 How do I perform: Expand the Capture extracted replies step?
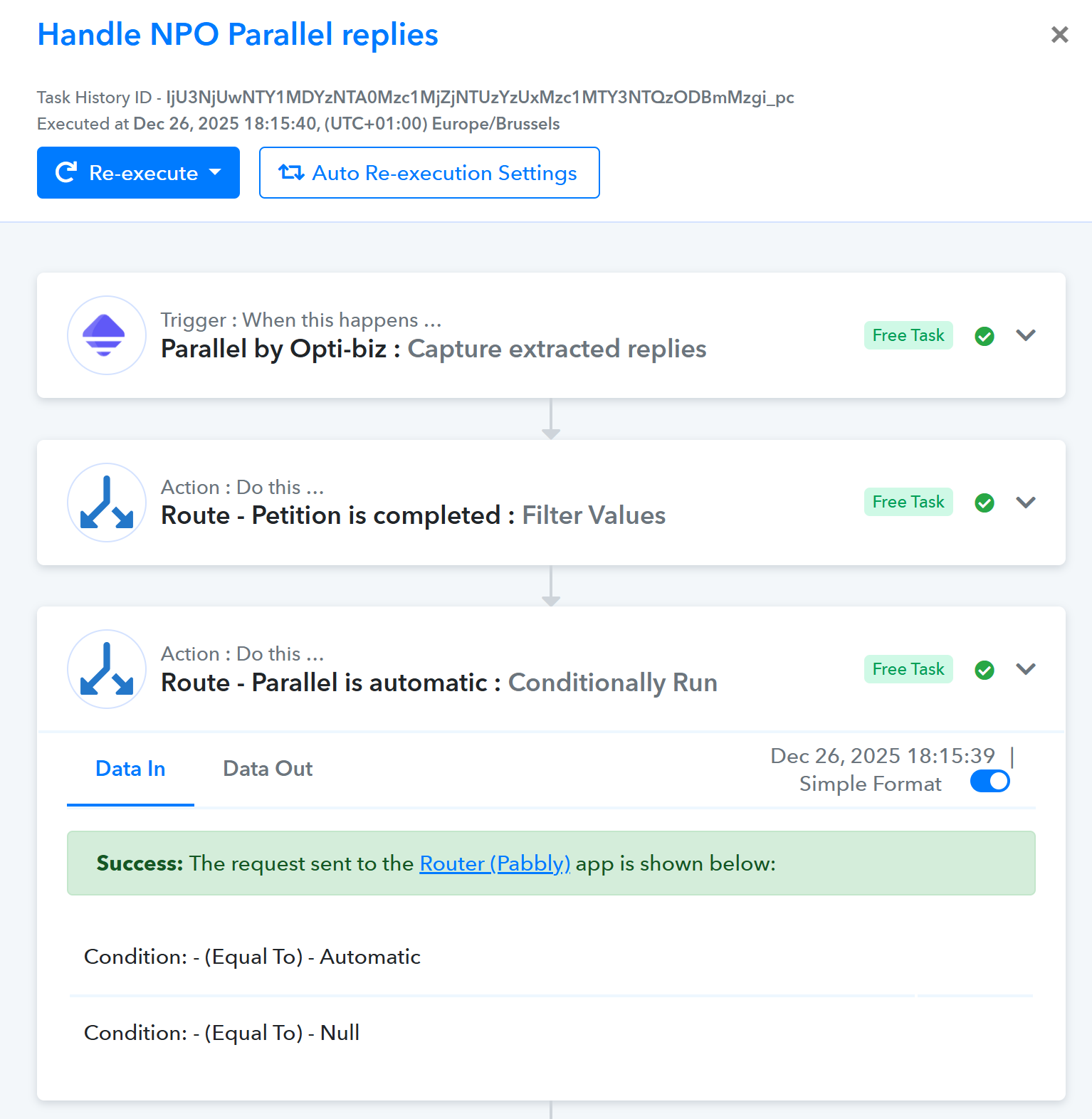1026,335
